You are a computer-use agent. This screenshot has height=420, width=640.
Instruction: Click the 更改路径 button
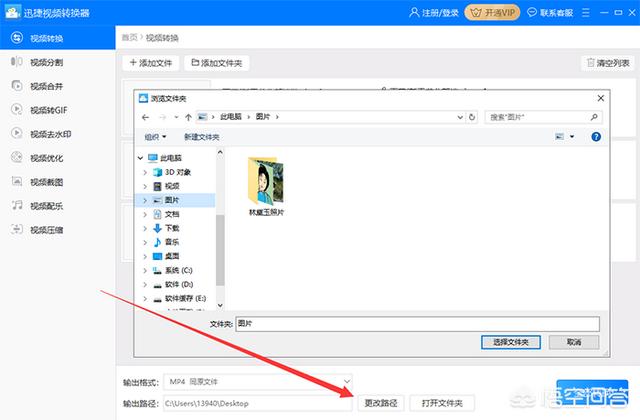point(380,403)
